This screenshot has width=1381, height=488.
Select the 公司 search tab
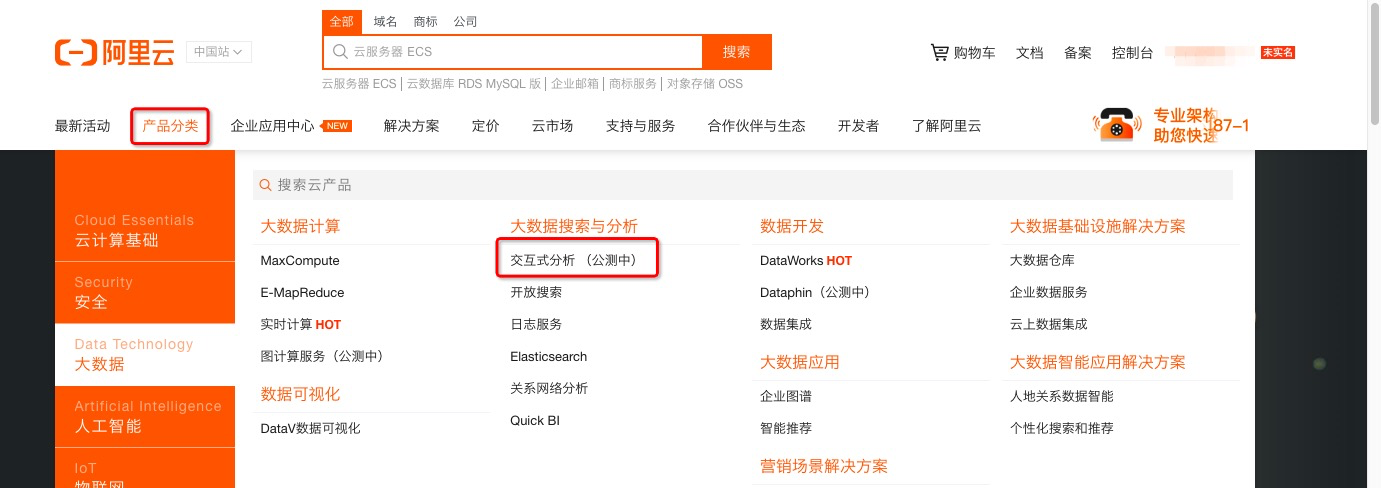[465, 21]
